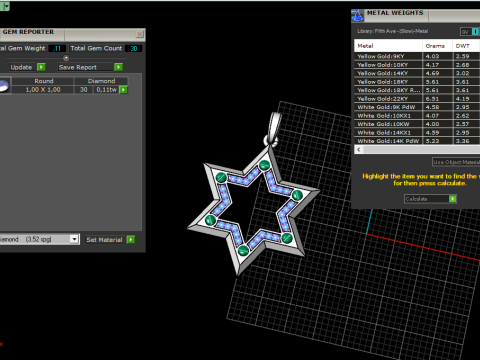
Task: Select the White Gold:9K PdW row
Action: click(417, 107)
